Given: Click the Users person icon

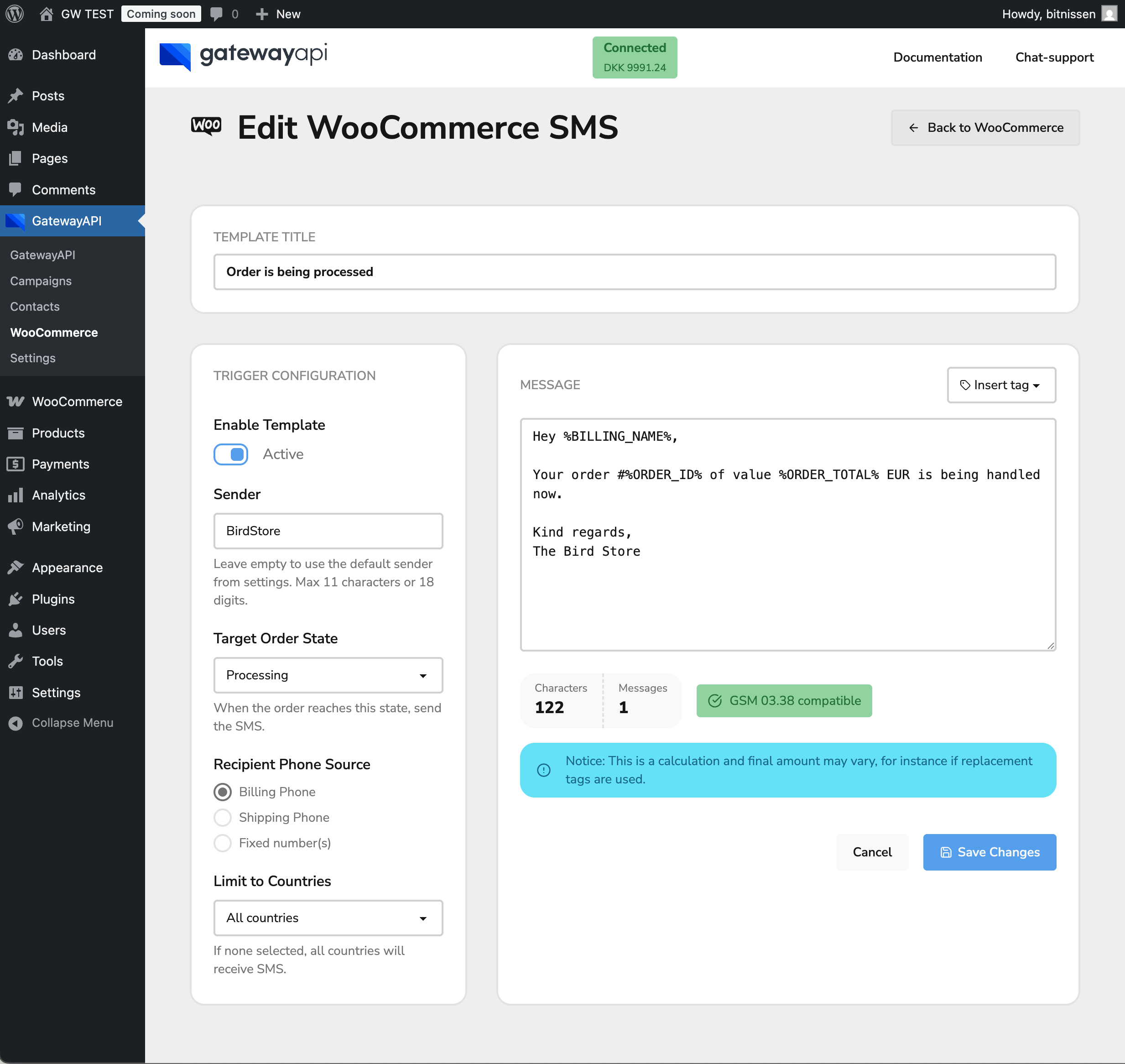Looking at the screenshot, I should 16,630.
